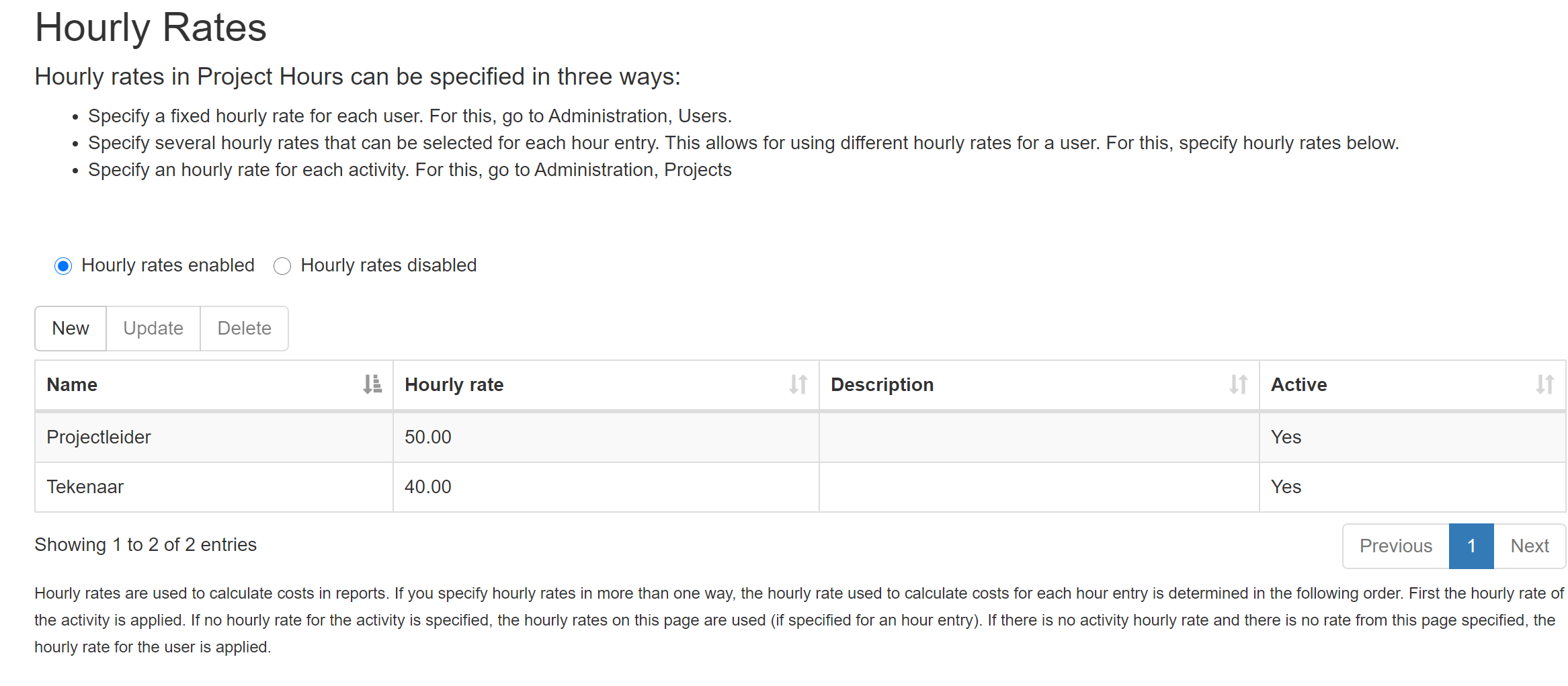
Task: Click the Update button
Action: (153, 329)
